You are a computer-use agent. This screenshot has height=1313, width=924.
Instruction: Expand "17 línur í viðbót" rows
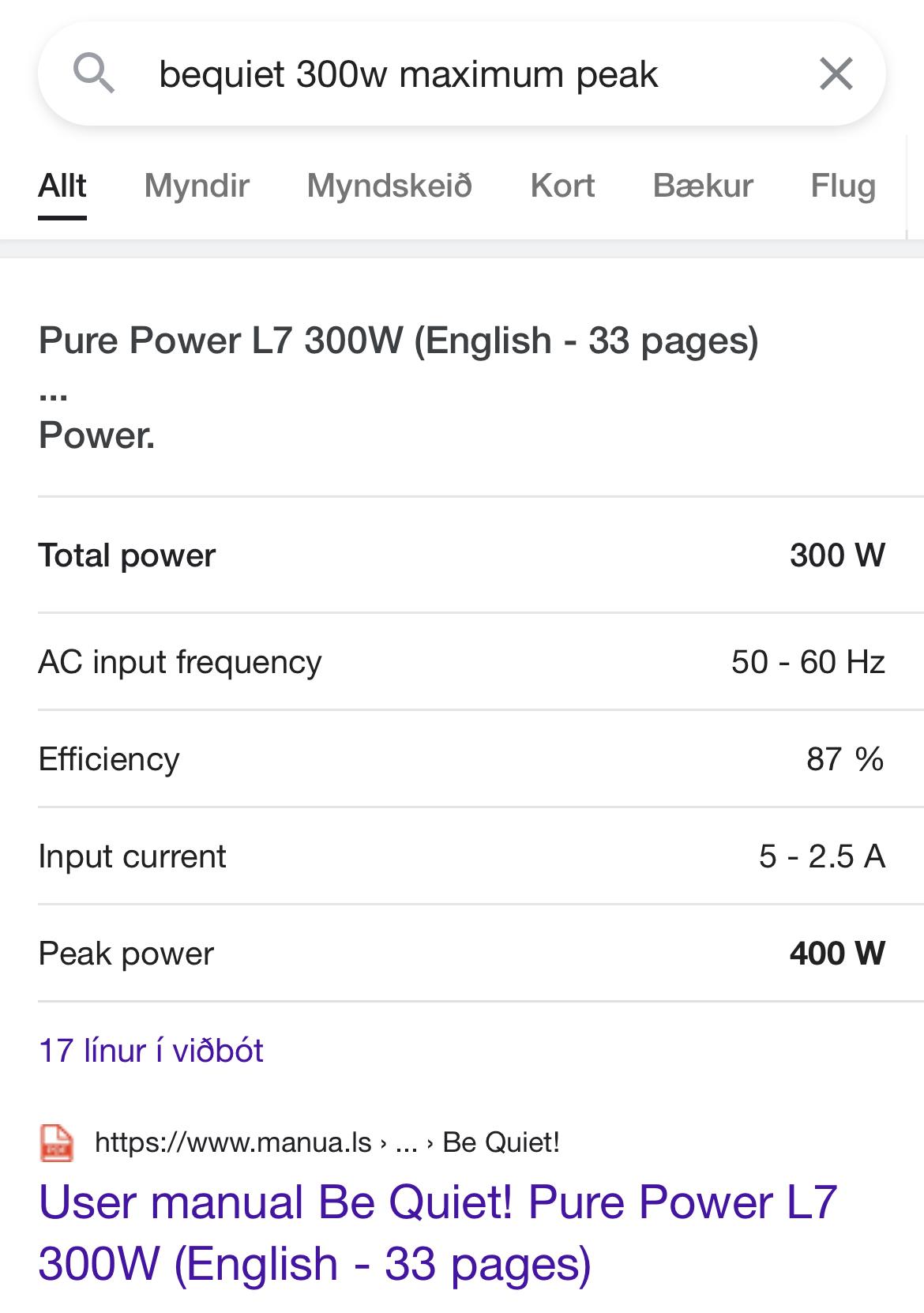click(x=151, y=1051)
